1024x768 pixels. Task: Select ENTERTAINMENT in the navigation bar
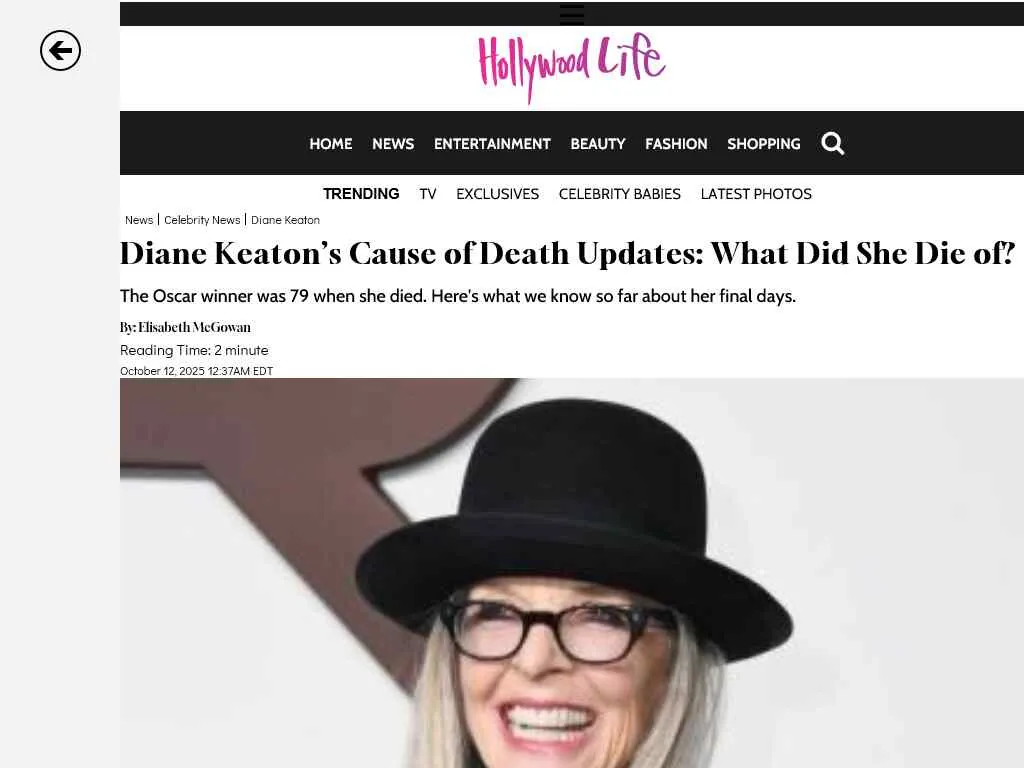(x=492, y=144)
